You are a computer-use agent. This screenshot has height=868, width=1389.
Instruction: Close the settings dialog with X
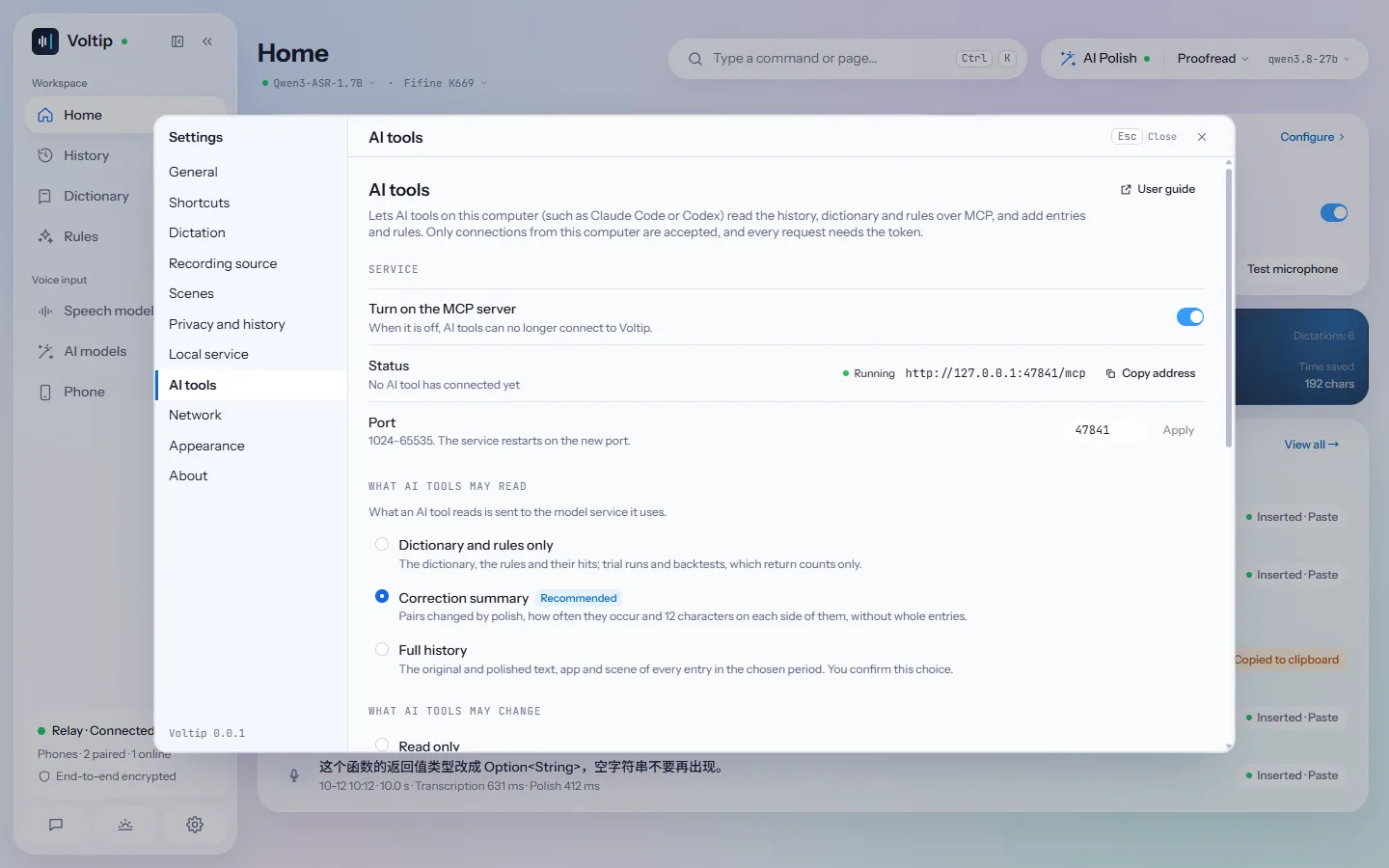point(1202,137)
